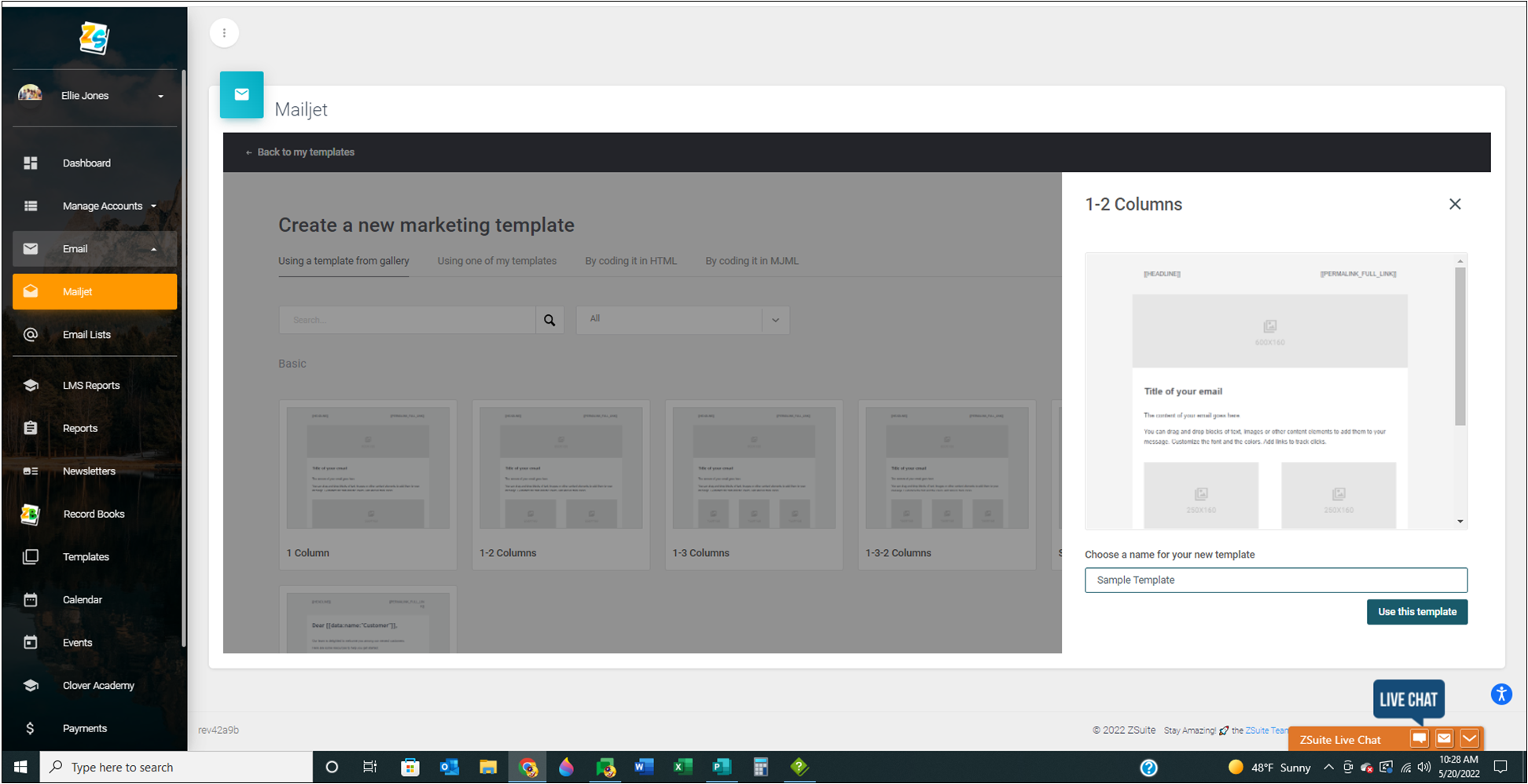The image size is (1528, 784).
Task: Click the LIVE CHAT bubble
Action: point(1409,699)
